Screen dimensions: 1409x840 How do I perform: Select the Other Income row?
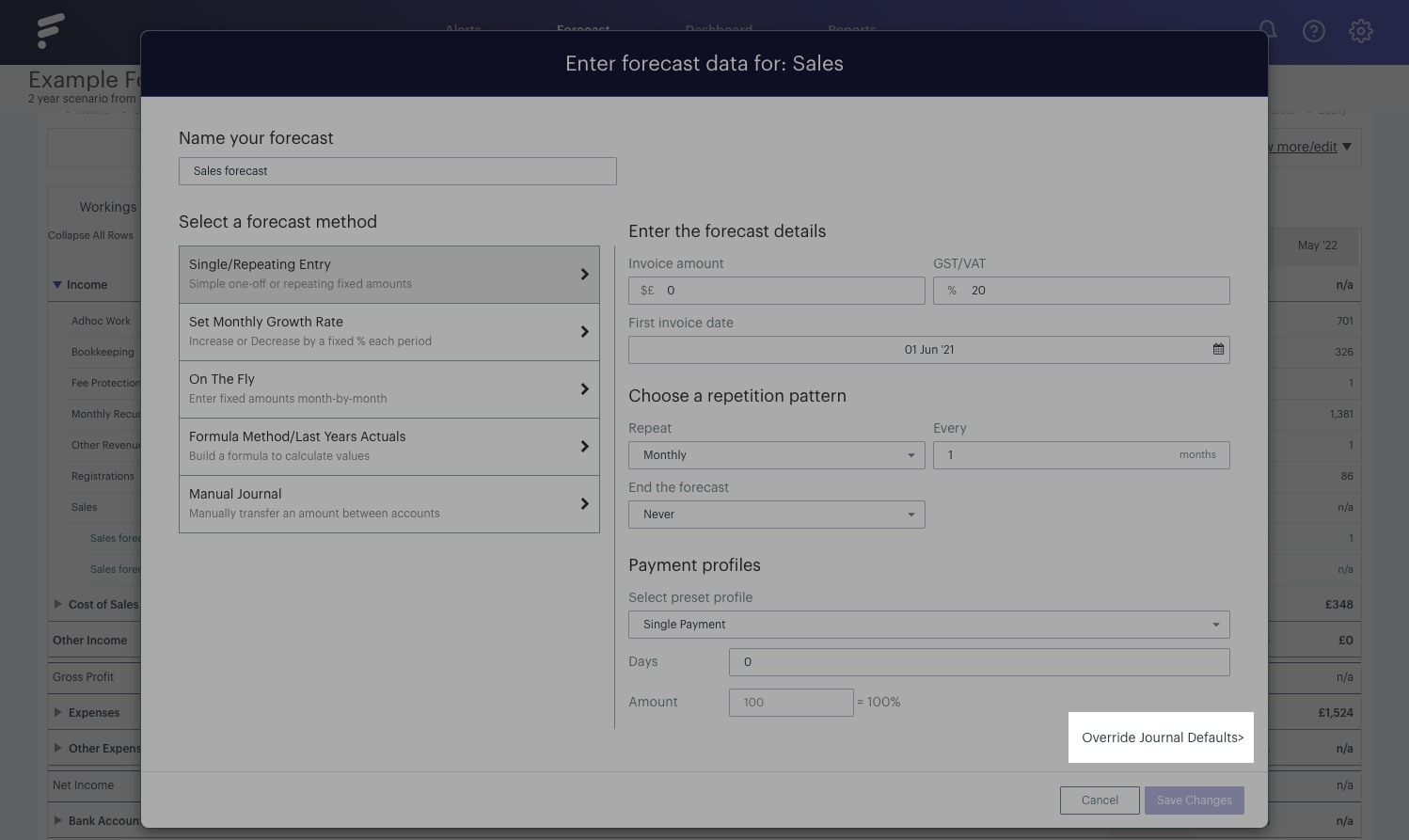(x=89, y=641)
